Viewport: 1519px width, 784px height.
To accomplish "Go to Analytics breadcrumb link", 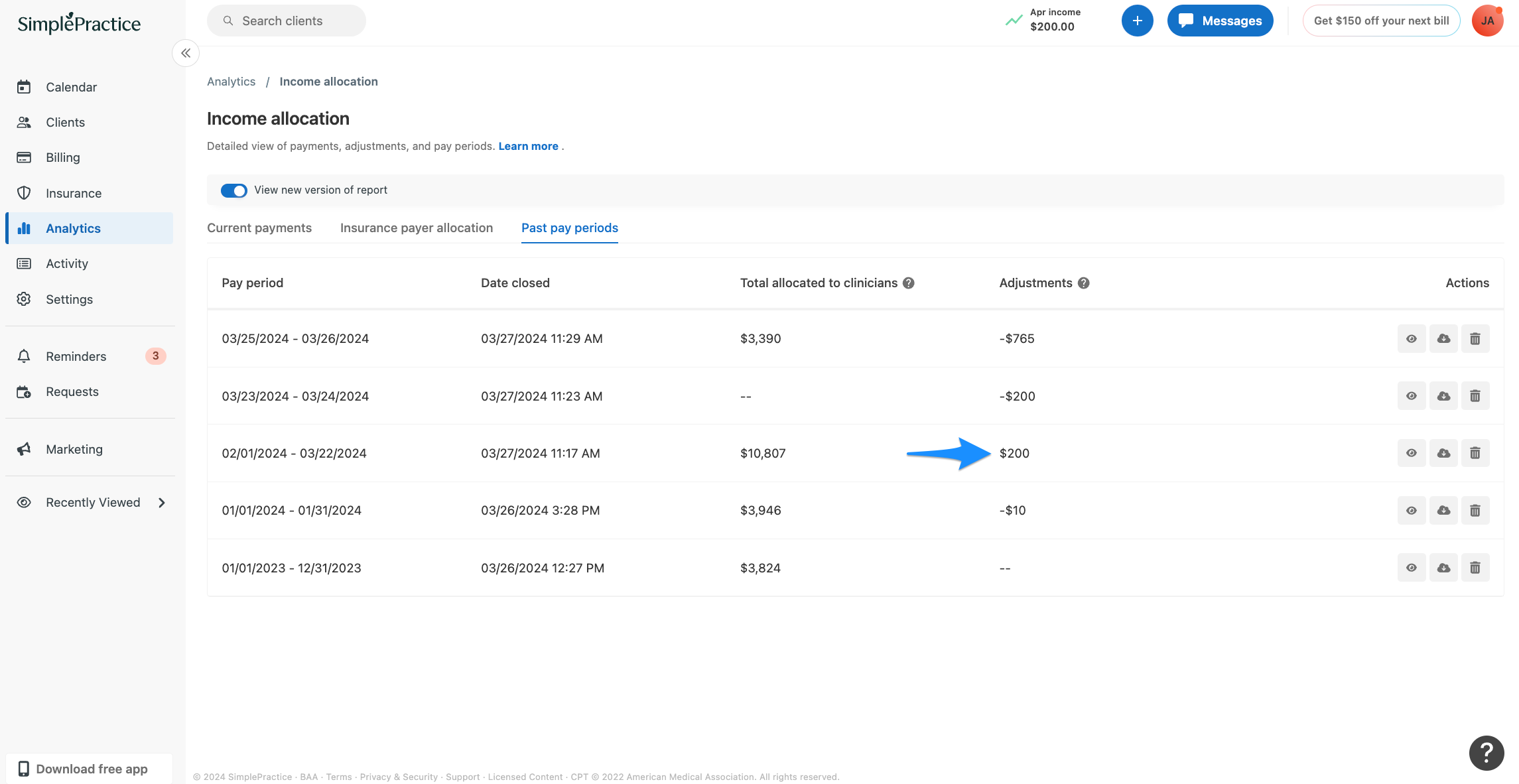I will click(x=231, y=82).
